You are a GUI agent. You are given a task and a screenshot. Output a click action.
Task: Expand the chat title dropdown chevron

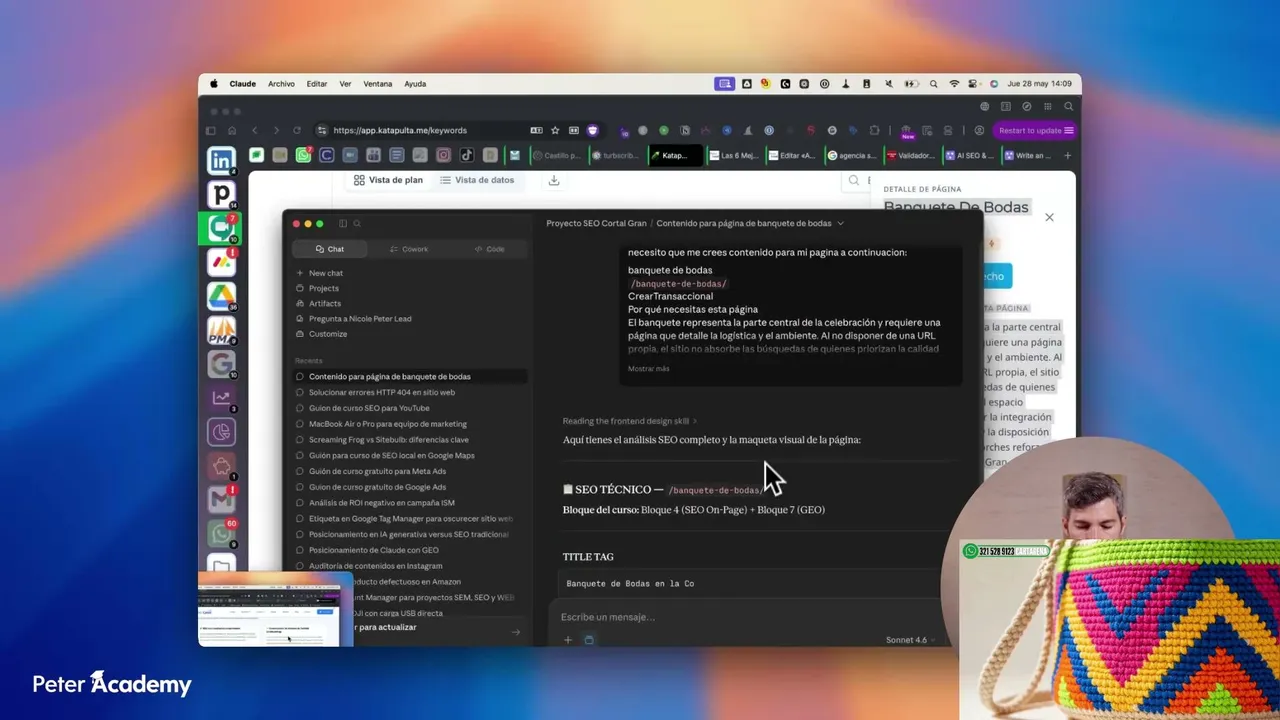[x=840, y=224]
